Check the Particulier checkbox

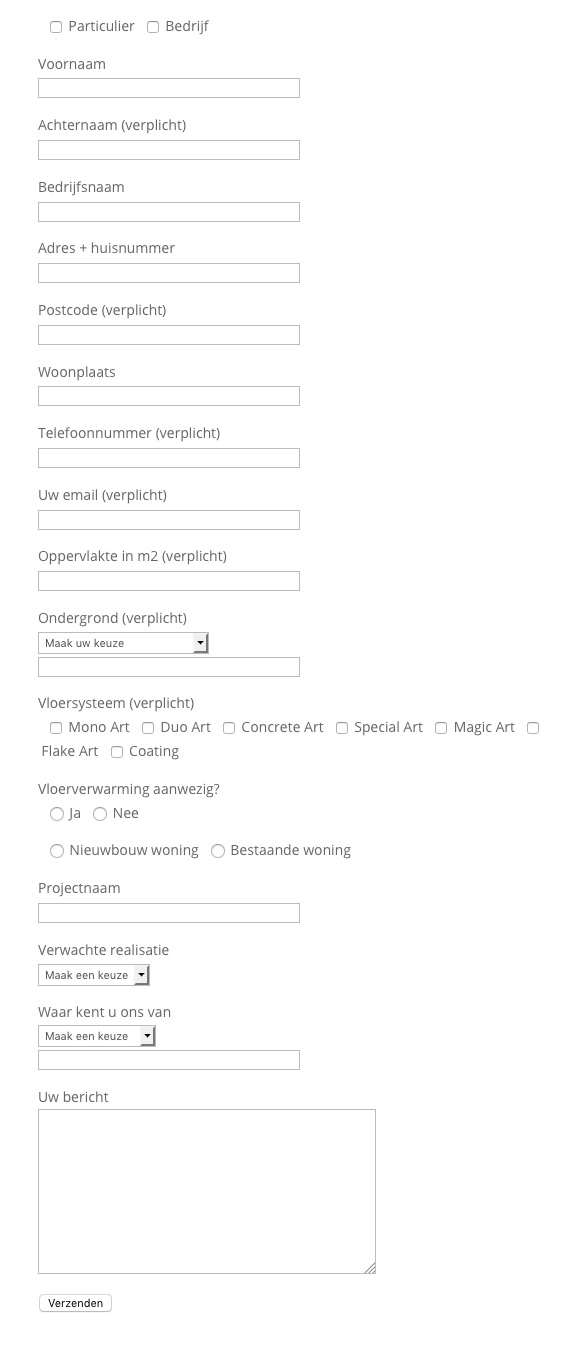(56, 27)
